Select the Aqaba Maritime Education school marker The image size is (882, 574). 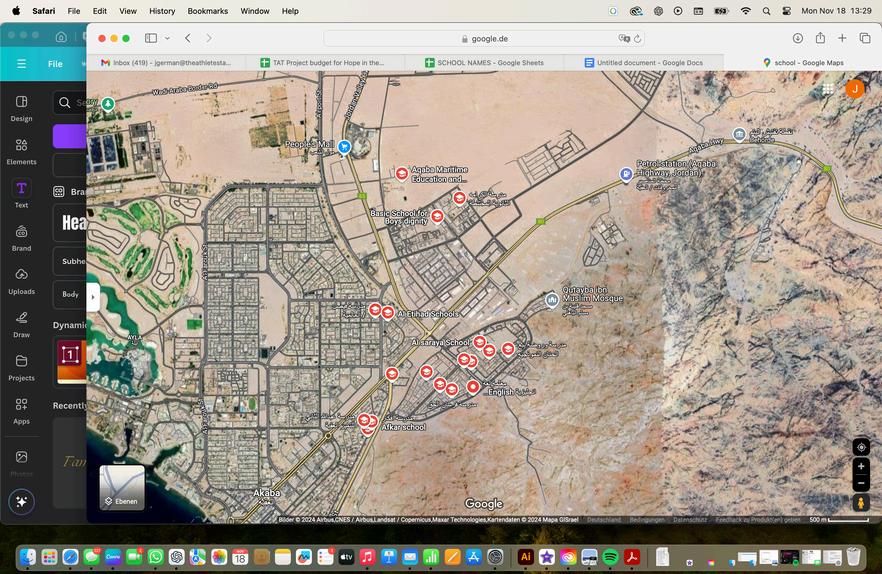click(x=402, y=173)
